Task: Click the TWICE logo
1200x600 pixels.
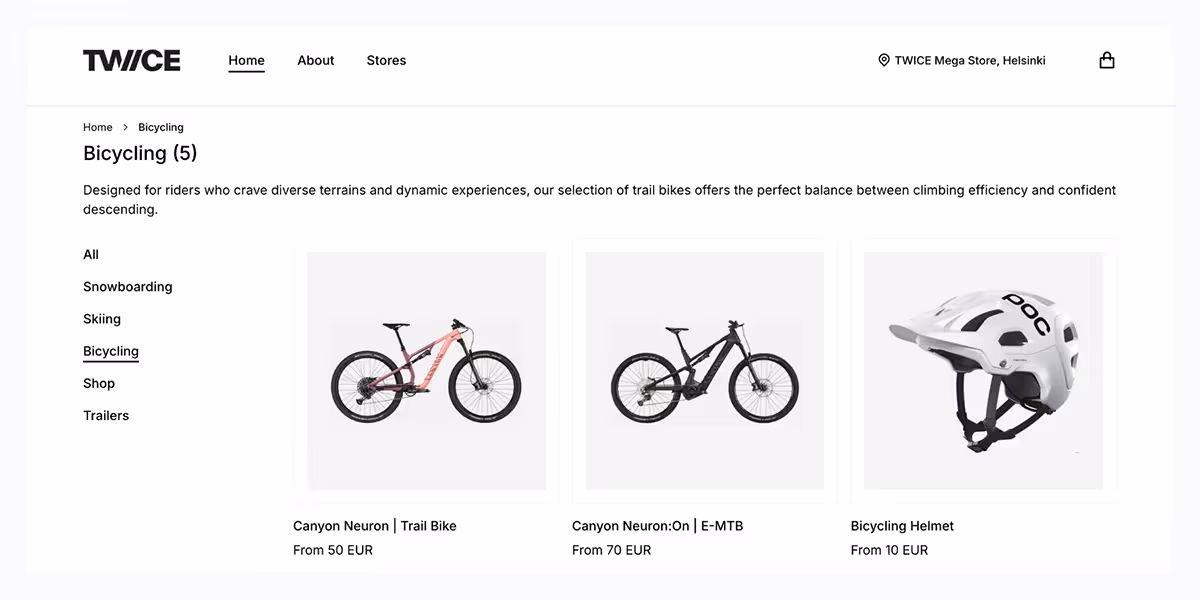Action: [x=132, y=61]
